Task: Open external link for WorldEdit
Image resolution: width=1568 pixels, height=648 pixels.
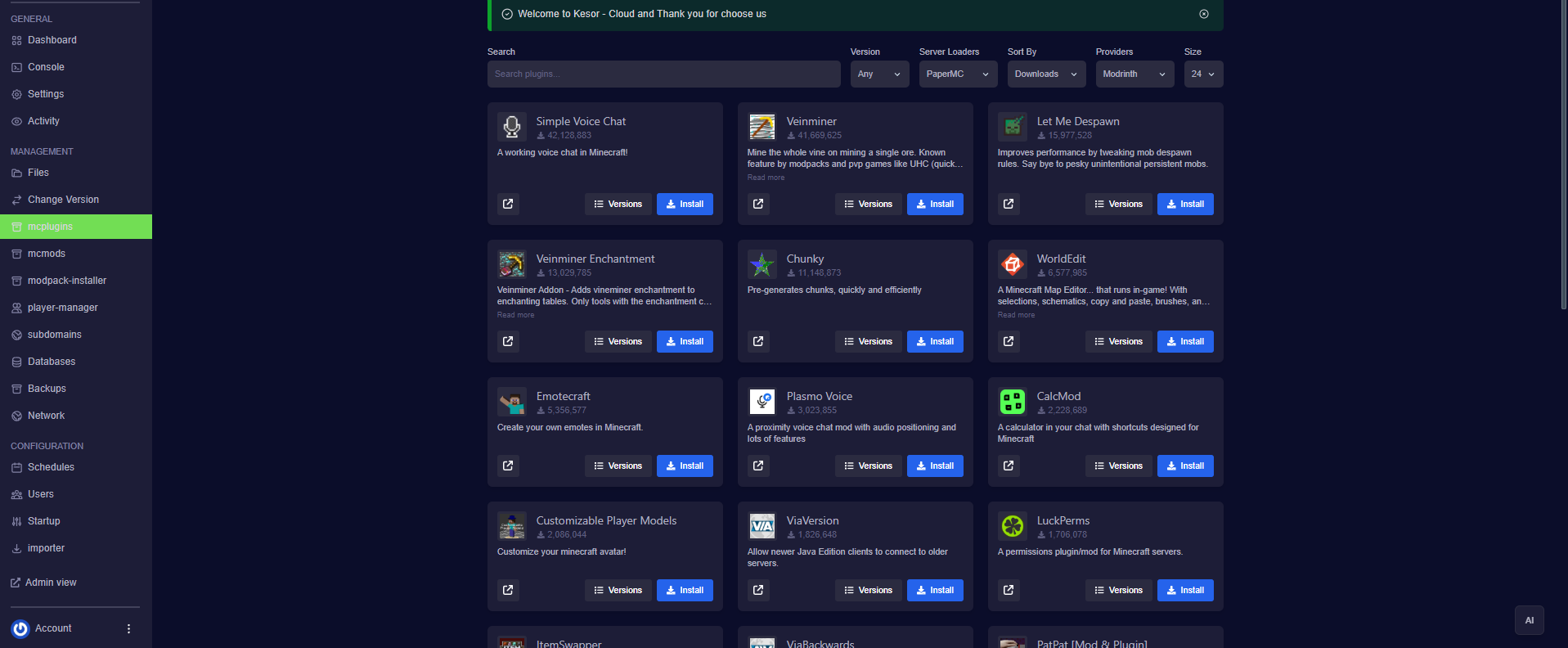Action: coord(1009,341)
